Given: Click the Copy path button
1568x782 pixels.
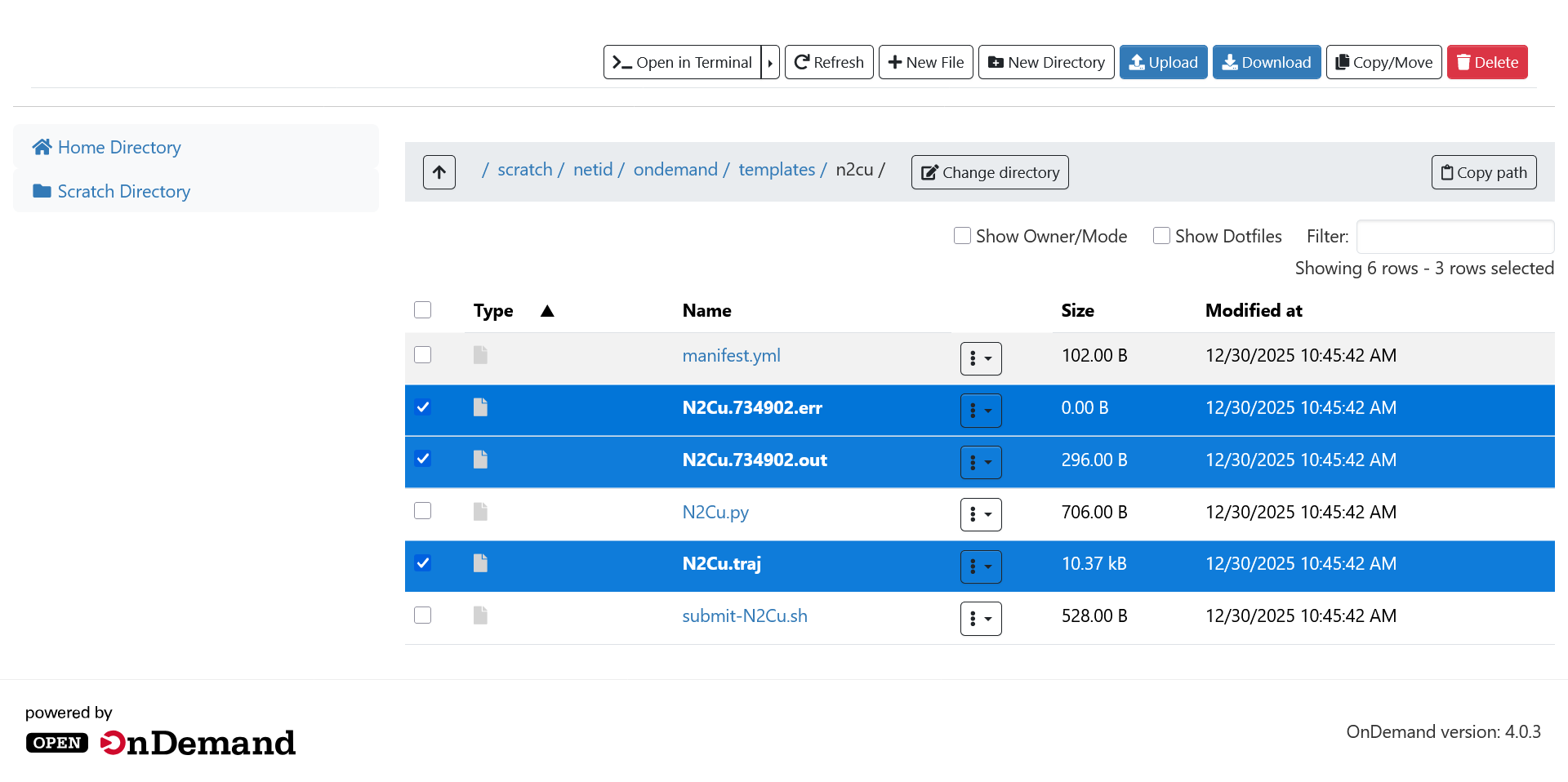Looking at the screenshot, I should (1483, 172).
